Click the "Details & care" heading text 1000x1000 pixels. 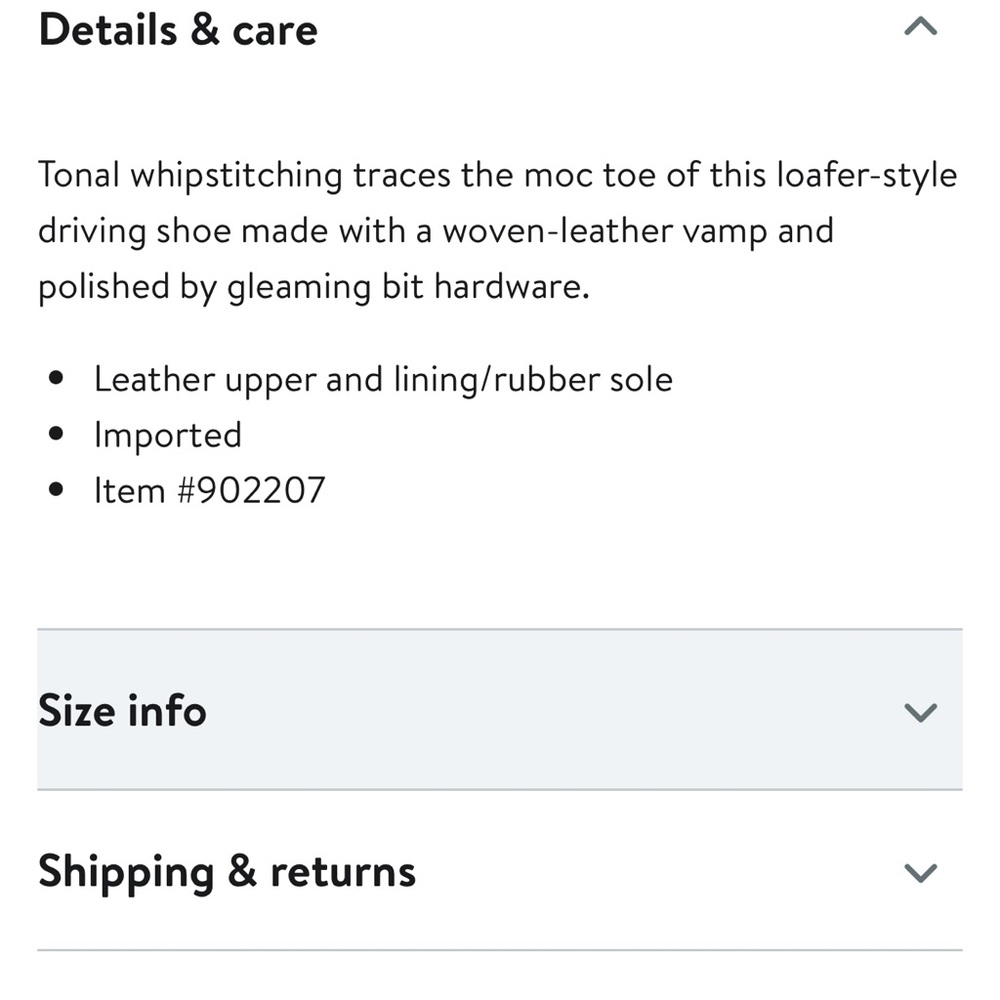178,30
